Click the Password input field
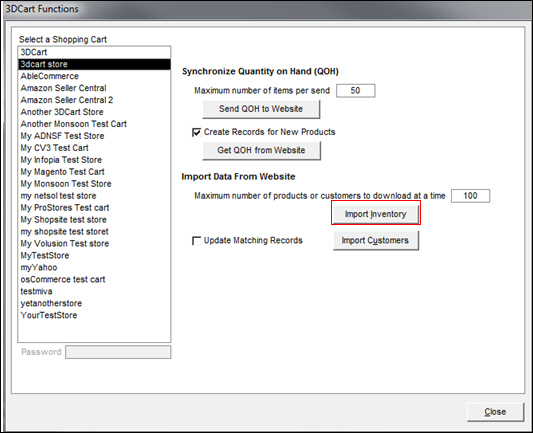Viewport: 533px width, 433px height. tap(118, 352)
